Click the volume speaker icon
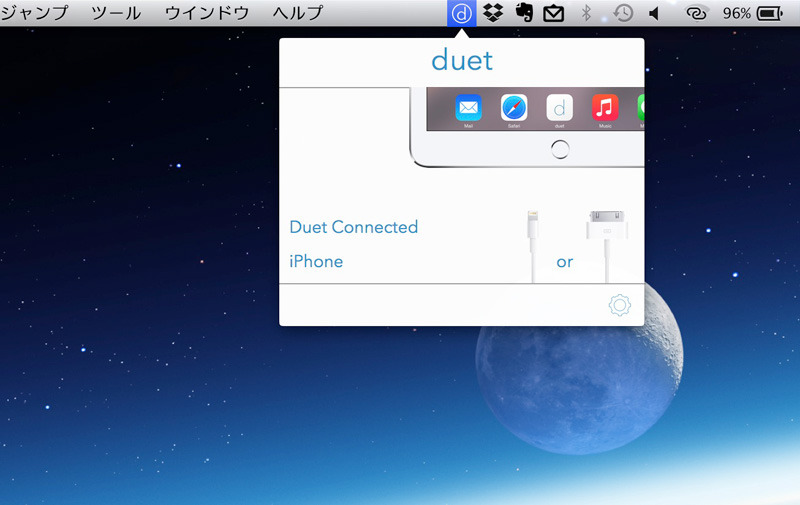Screen dimensions: 800x505 coord(654,14)
